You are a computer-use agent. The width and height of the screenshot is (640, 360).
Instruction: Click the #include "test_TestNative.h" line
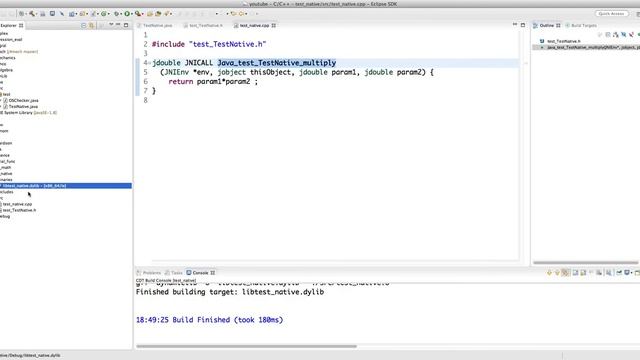tap(209, 44)
